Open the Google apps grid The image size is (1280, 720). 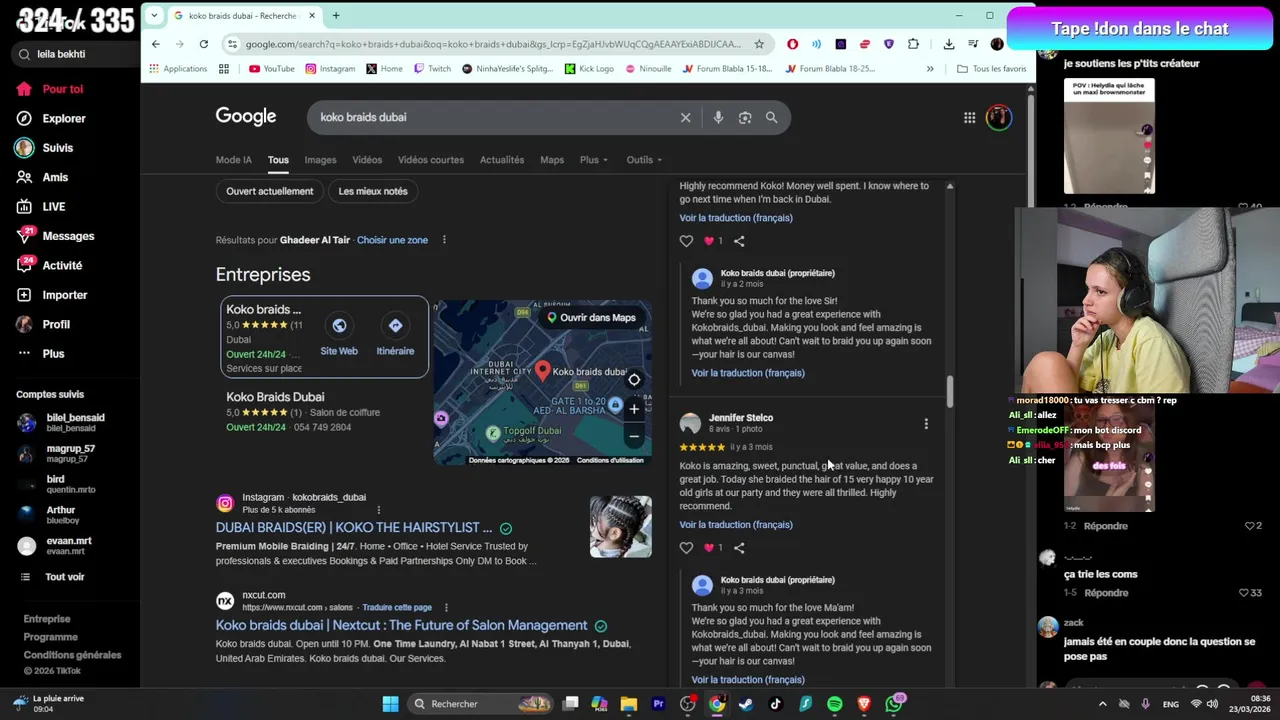point(969,118)
